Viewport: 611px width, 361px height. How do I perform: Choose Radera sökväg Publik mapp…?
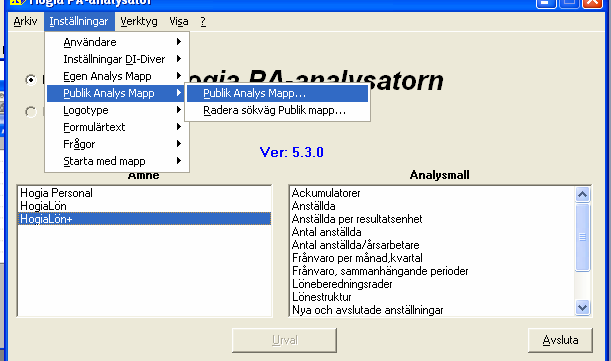point(277,111)
